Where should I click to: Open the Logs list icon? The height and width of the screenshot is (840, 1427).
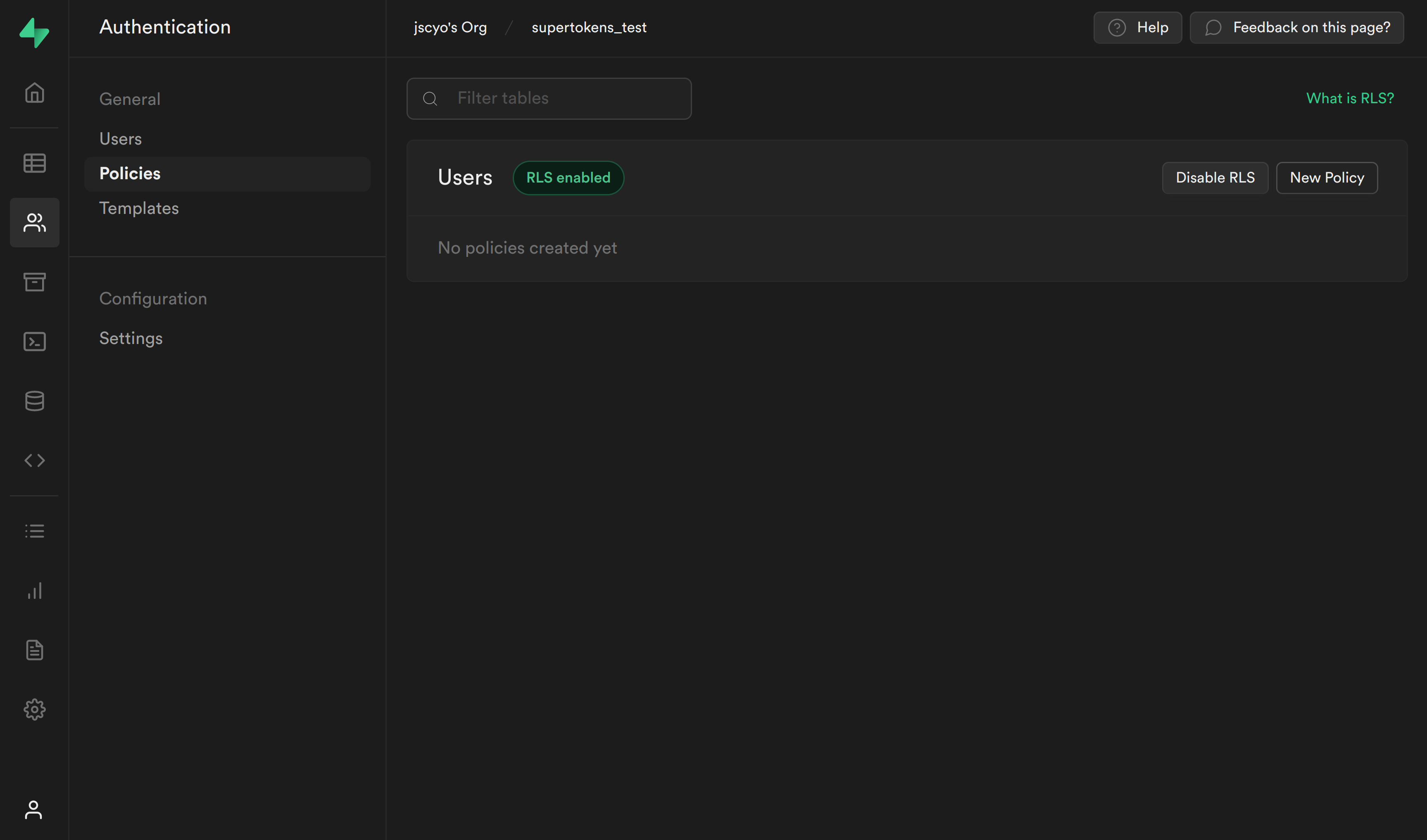(x=35, y=531)
